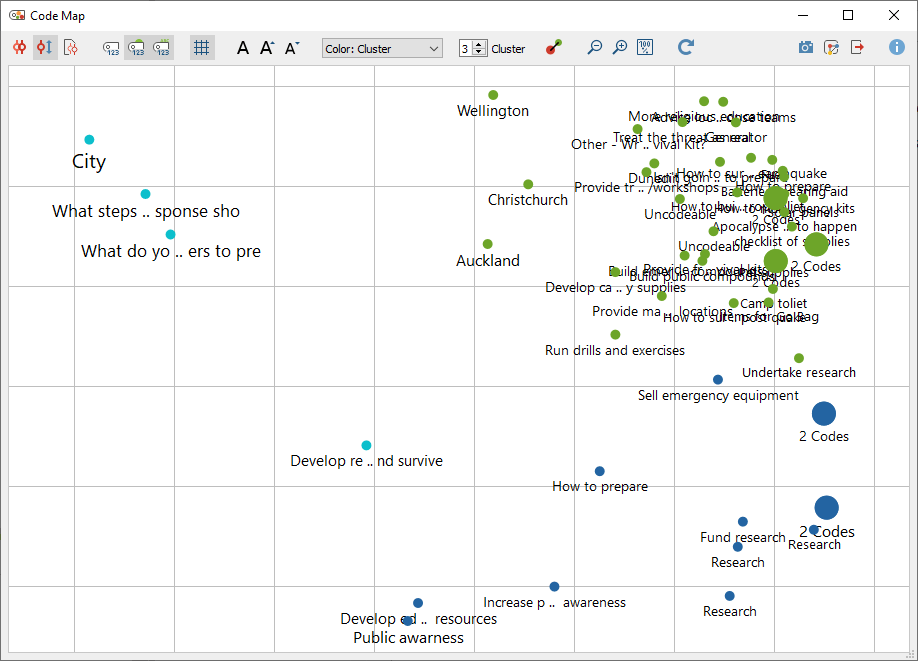This screenshot has height=661, width=918.
Task: Click the green dot above 'Undertake research'
Action: point(799,358)
